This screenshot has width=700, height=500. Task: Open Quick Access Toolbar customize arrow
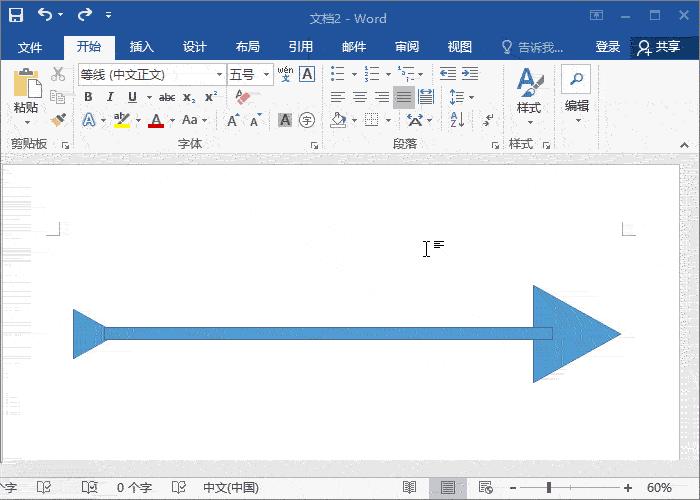pos(108,15)
